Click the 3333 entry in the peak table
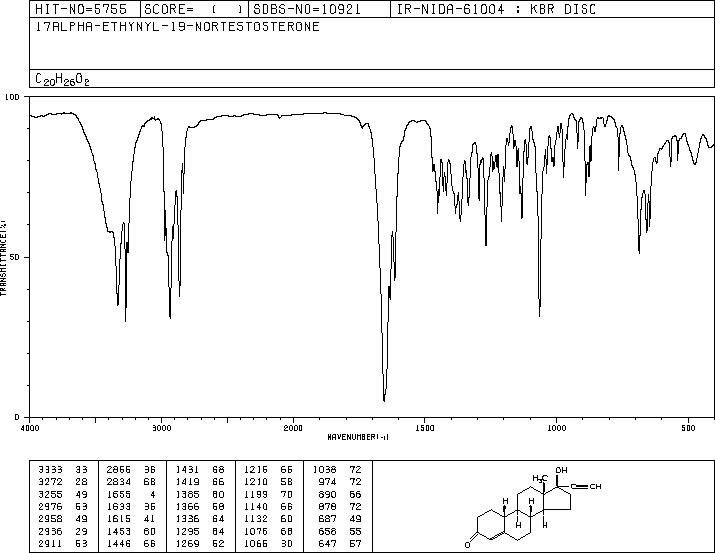Image resolution: width=715 pixels, height=553 pixels. point(51,470)
